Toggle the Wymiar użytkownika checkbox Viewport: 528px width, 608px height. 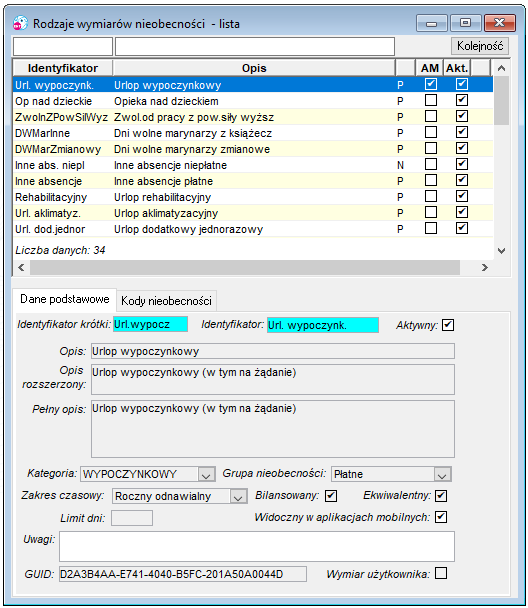tap(441, 573)
